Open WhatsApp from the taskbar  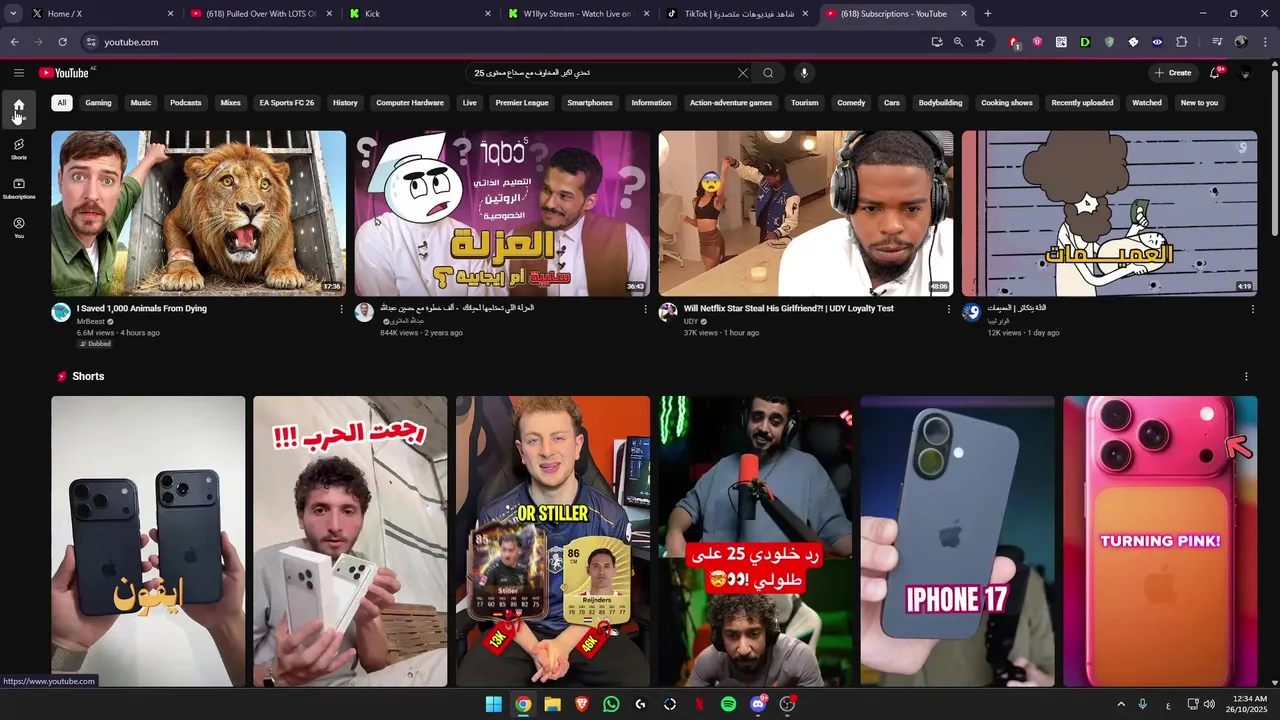coord(611,704)
